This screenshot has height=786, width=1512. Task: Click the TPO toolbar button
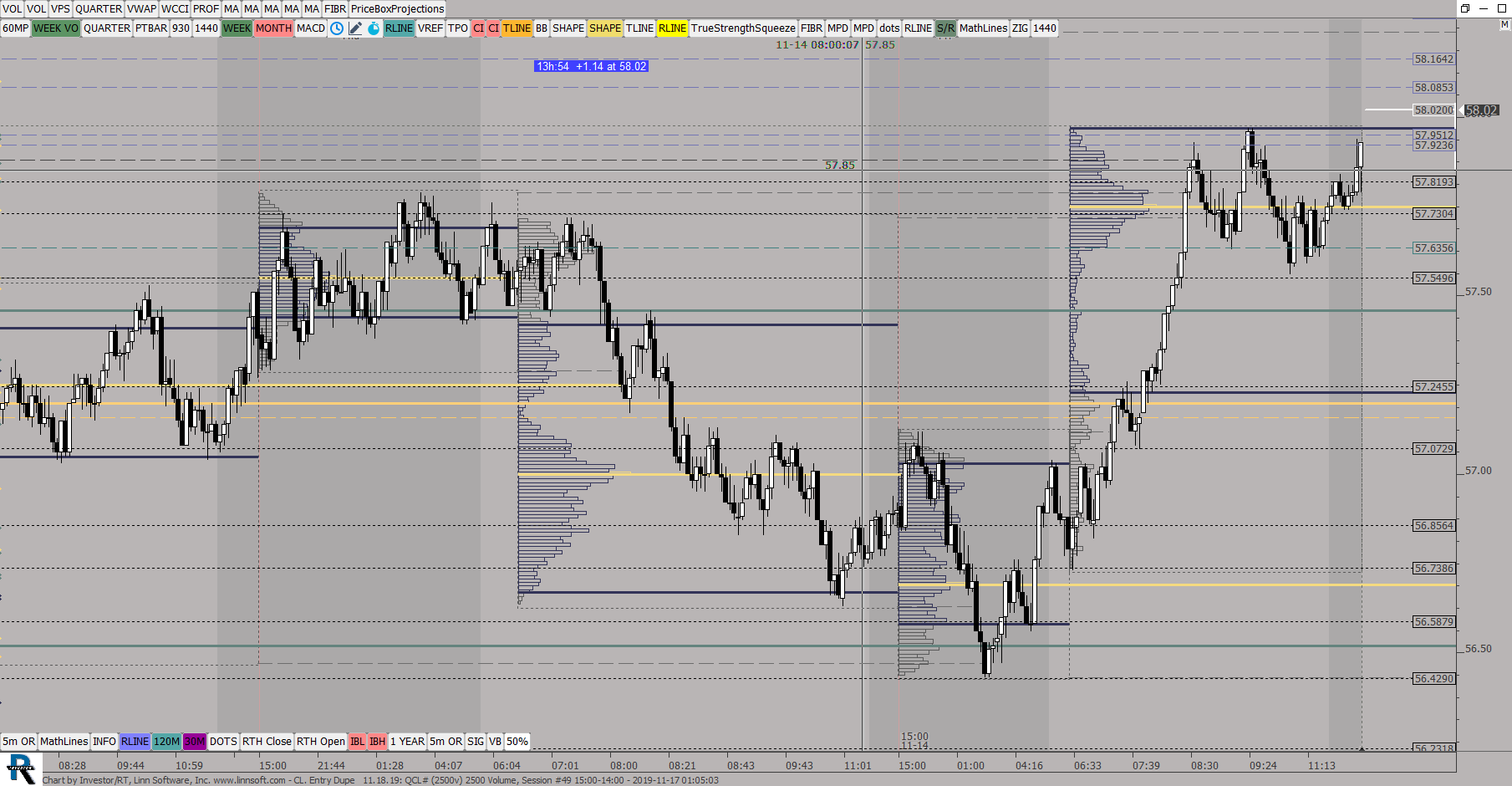[458, 28]
